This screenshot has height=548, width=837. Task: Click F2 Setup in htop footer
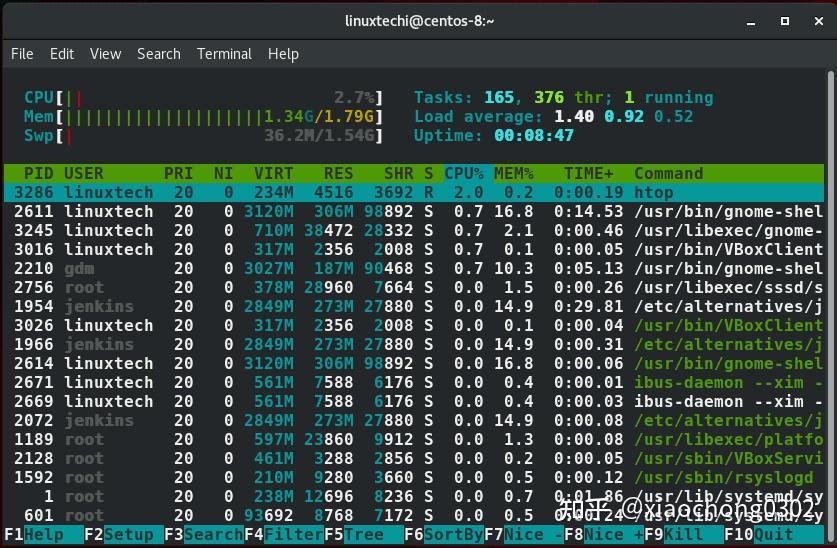124,534
